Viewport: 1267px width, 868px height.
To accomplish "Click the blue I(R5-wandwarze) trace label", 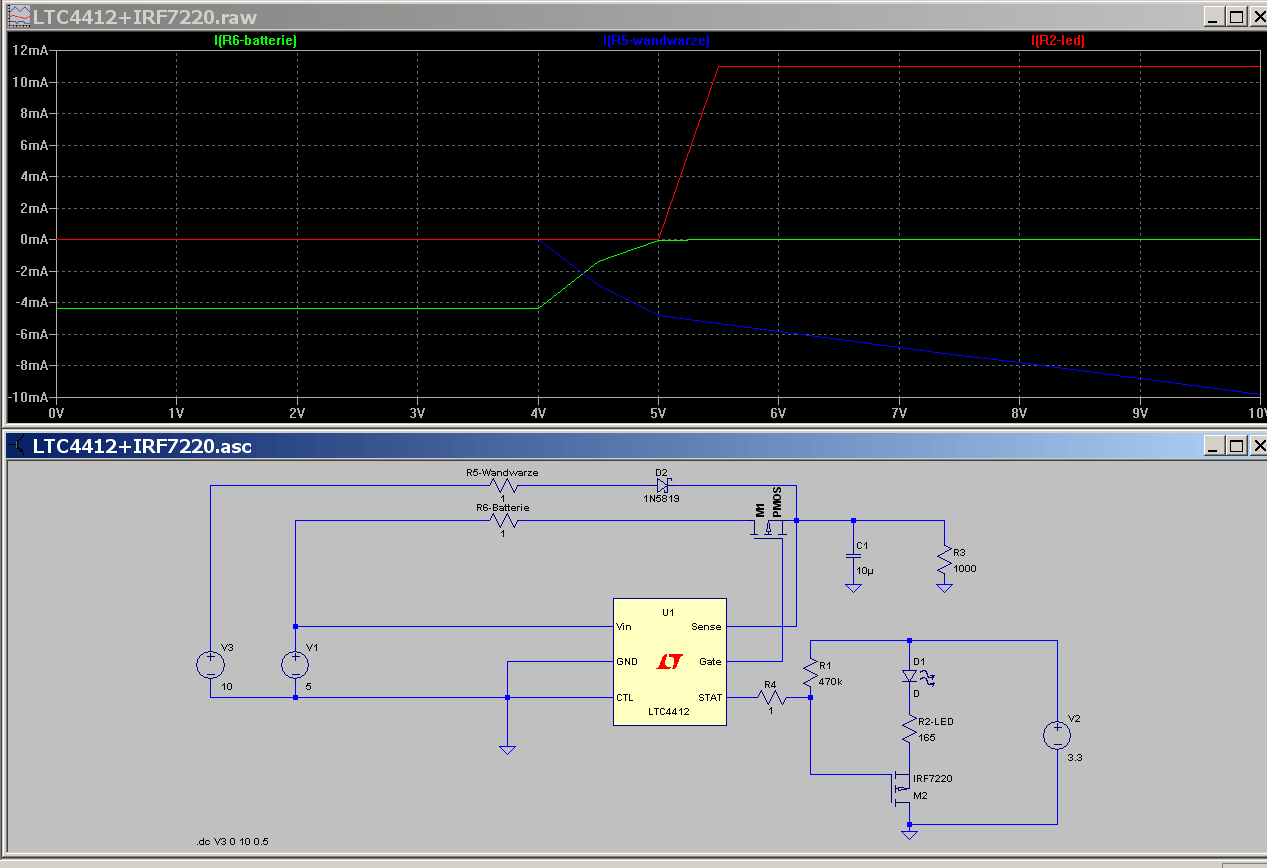I will coord(656,41).
